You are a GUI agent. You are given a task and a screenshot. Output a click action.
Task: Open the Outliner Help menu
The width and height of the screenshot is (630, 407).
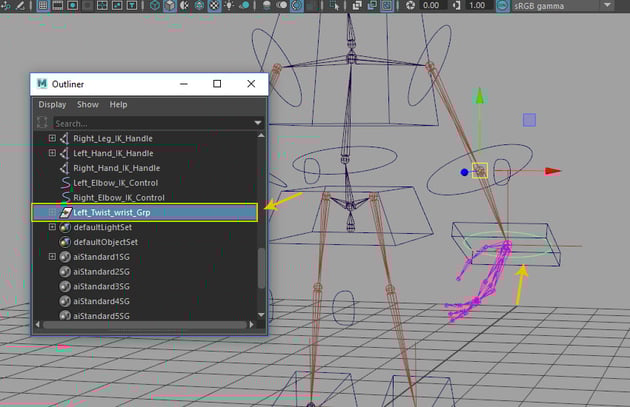[119, 105]
